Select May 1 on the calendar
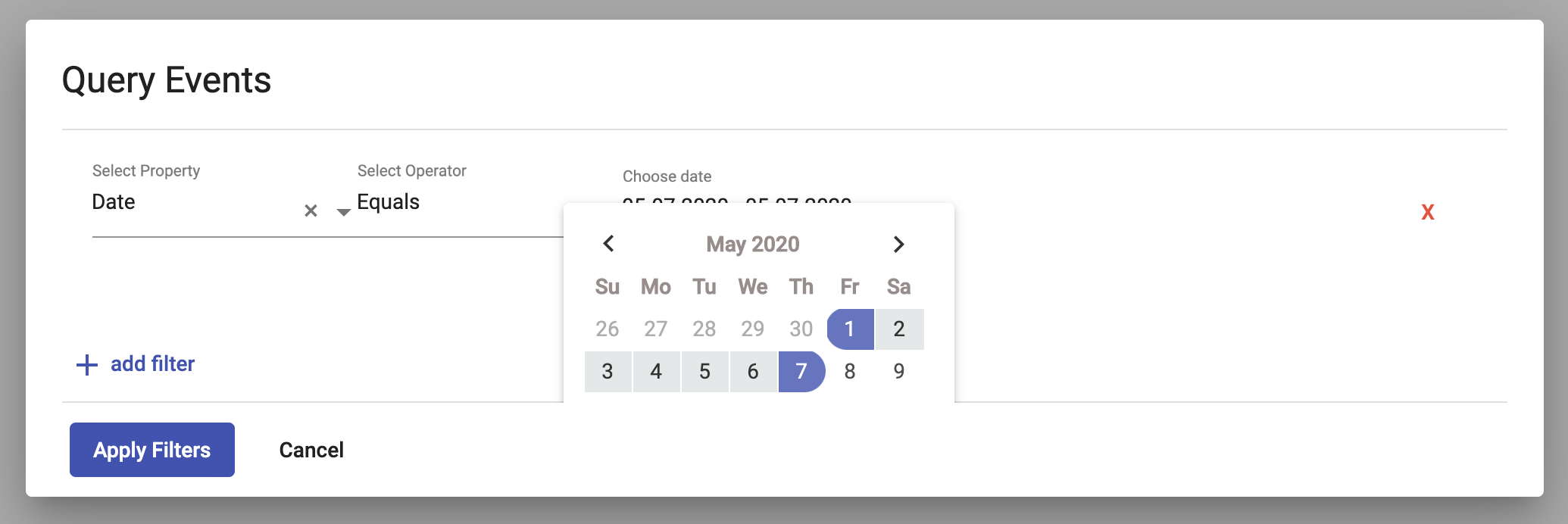Viewport: 1568px width, 524px height. [x=850, y=329]
